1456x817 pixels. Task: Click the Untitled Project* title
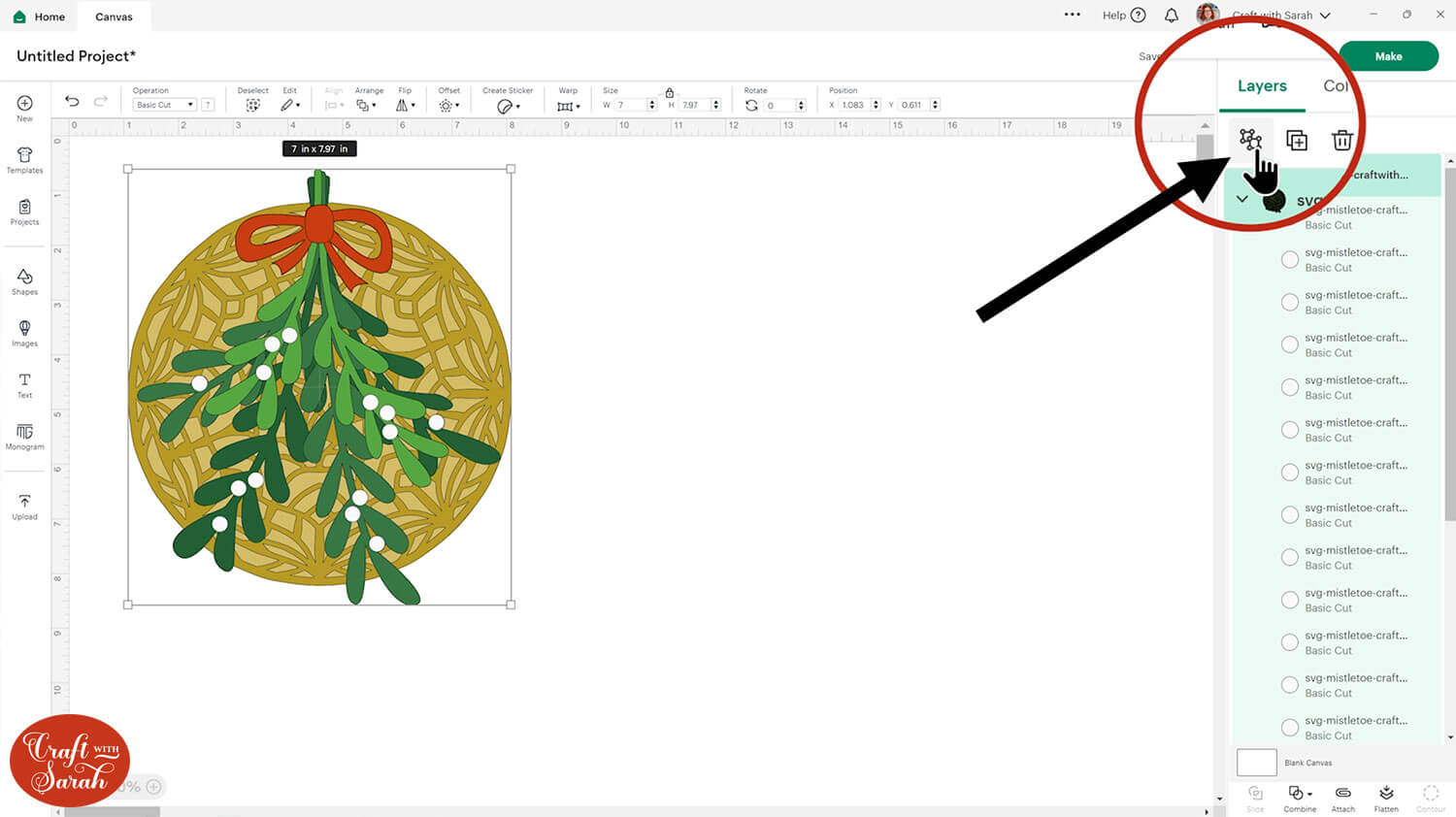76,56
